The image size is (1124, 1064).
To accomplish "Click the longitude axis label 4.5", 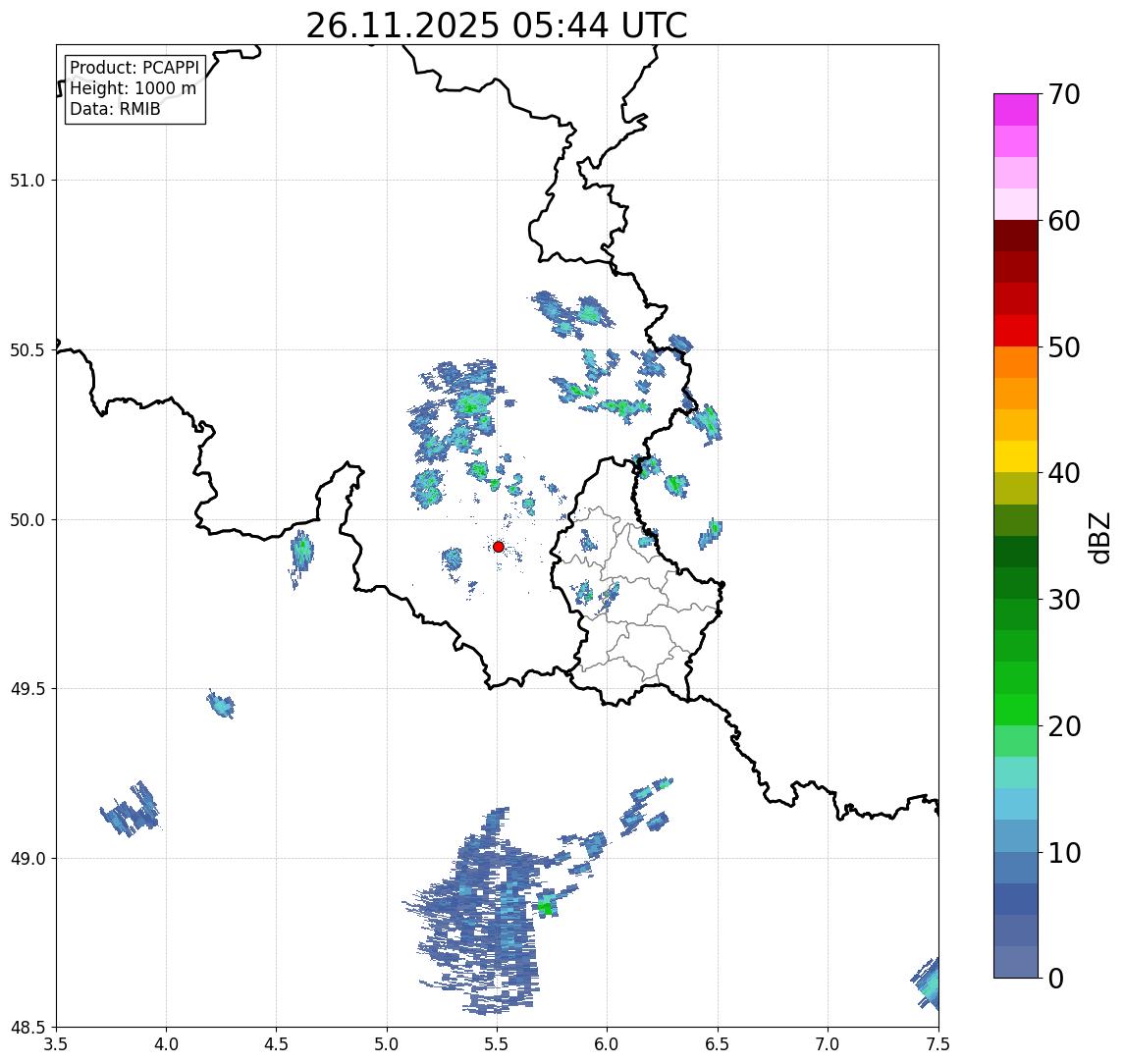I will click(x=277, y=1044).
